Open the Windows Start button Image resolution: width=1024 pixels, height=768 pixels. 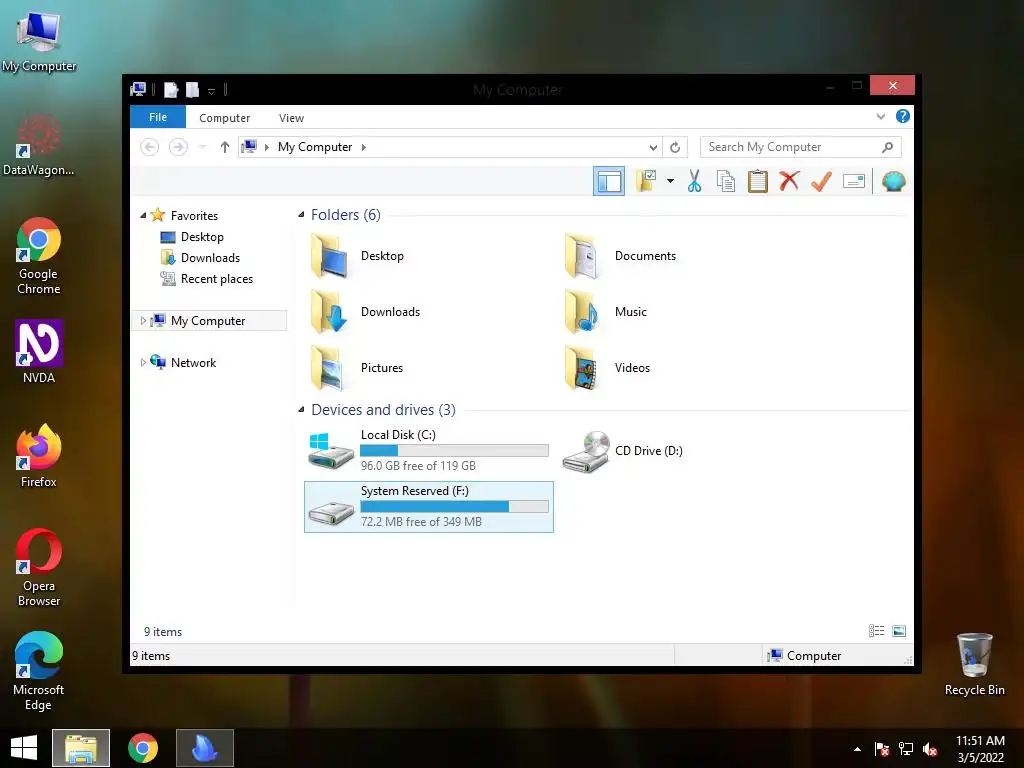tap(24, 748)
